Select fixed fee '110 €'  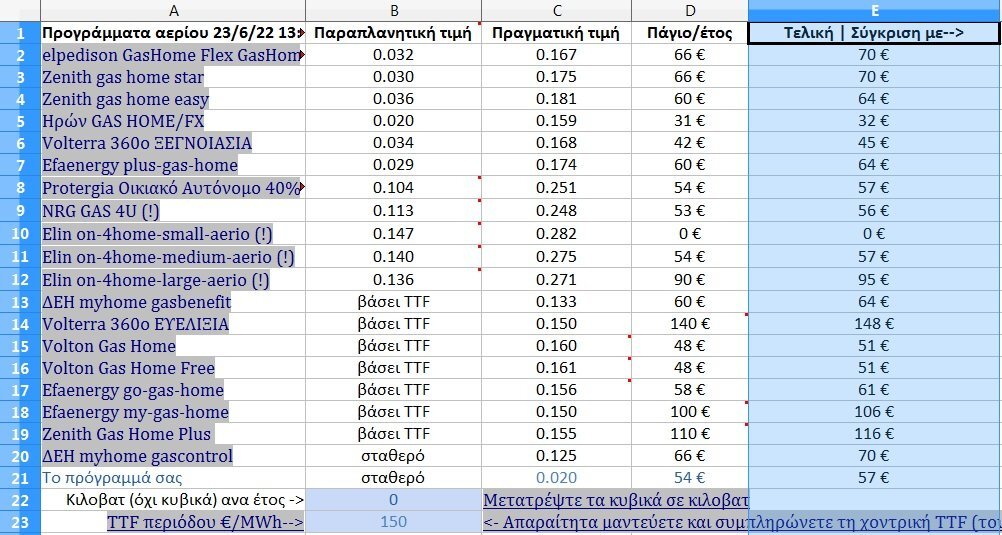tap(690, 434)
